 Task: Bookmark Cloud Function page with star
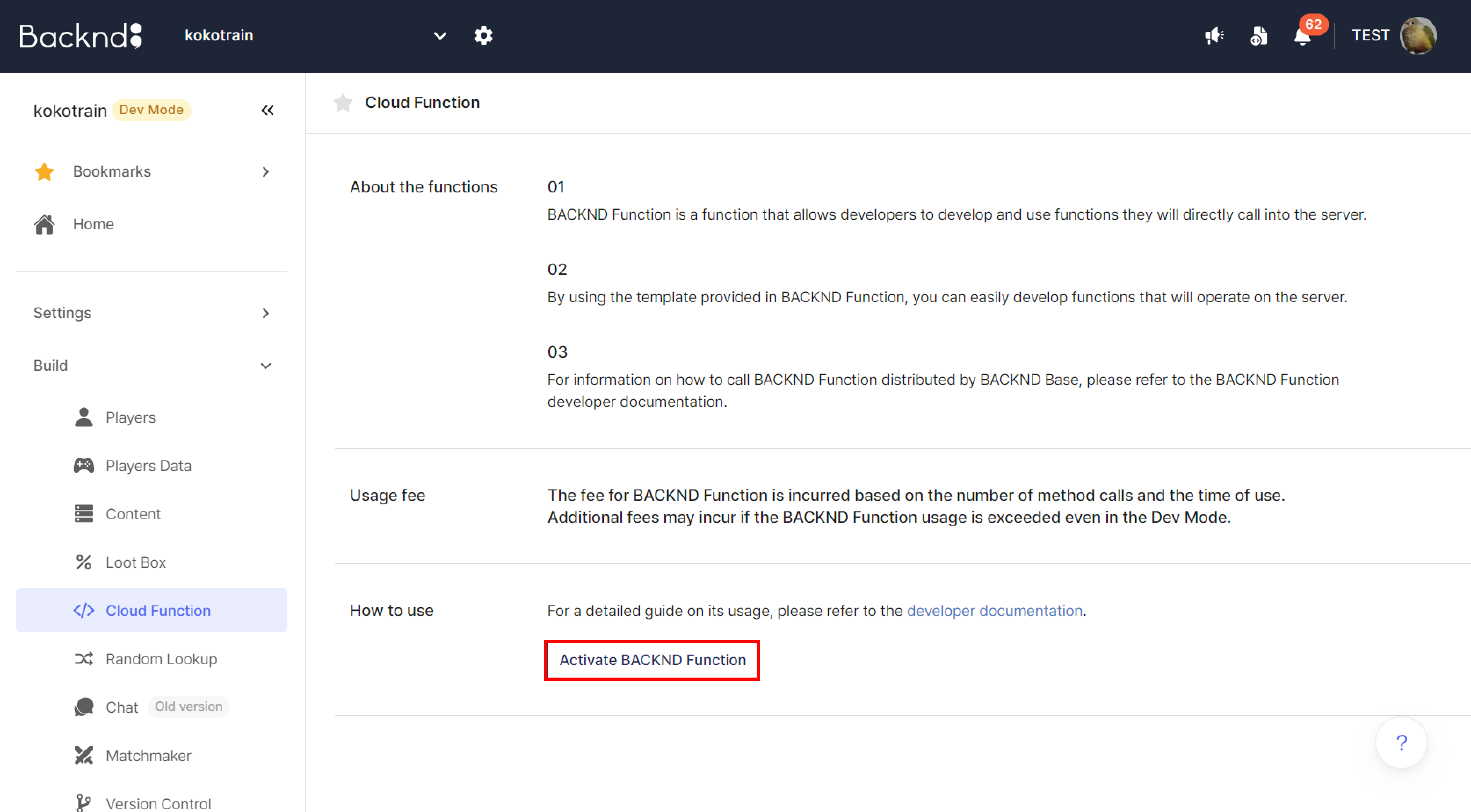(343, 103)
